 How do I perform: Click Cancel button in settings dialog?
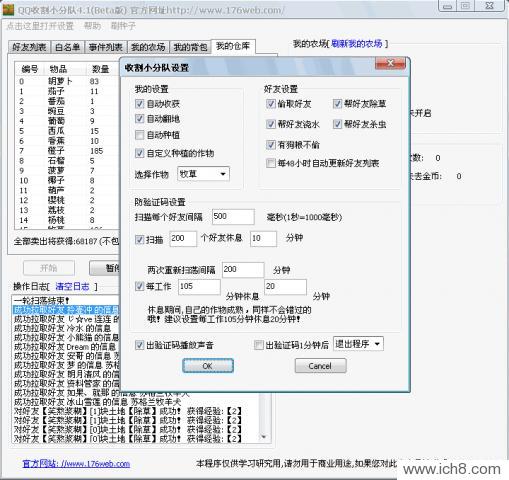(x=320, y=366)
